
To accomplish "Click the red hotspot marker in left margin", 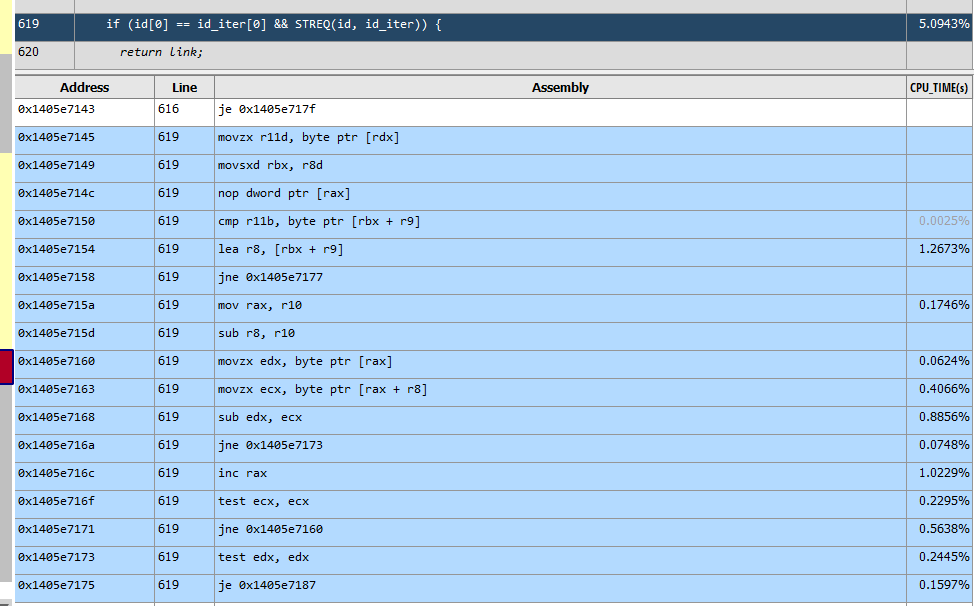I will tap(5, 367).
